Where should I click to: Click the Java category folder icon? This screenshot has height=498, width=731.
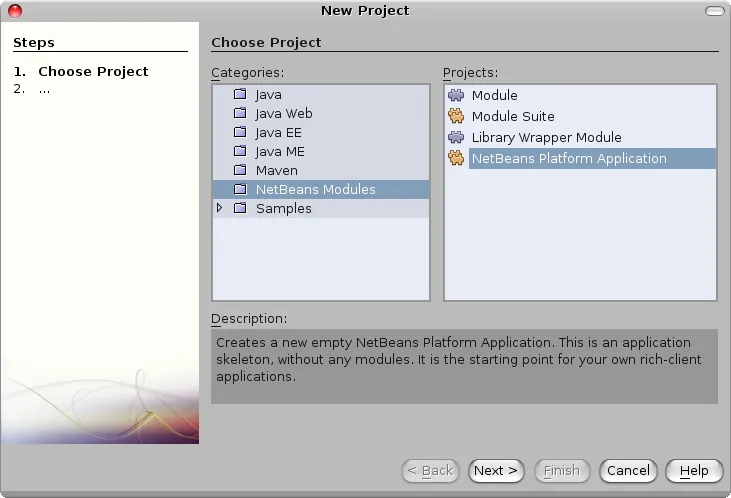[240, 94]
